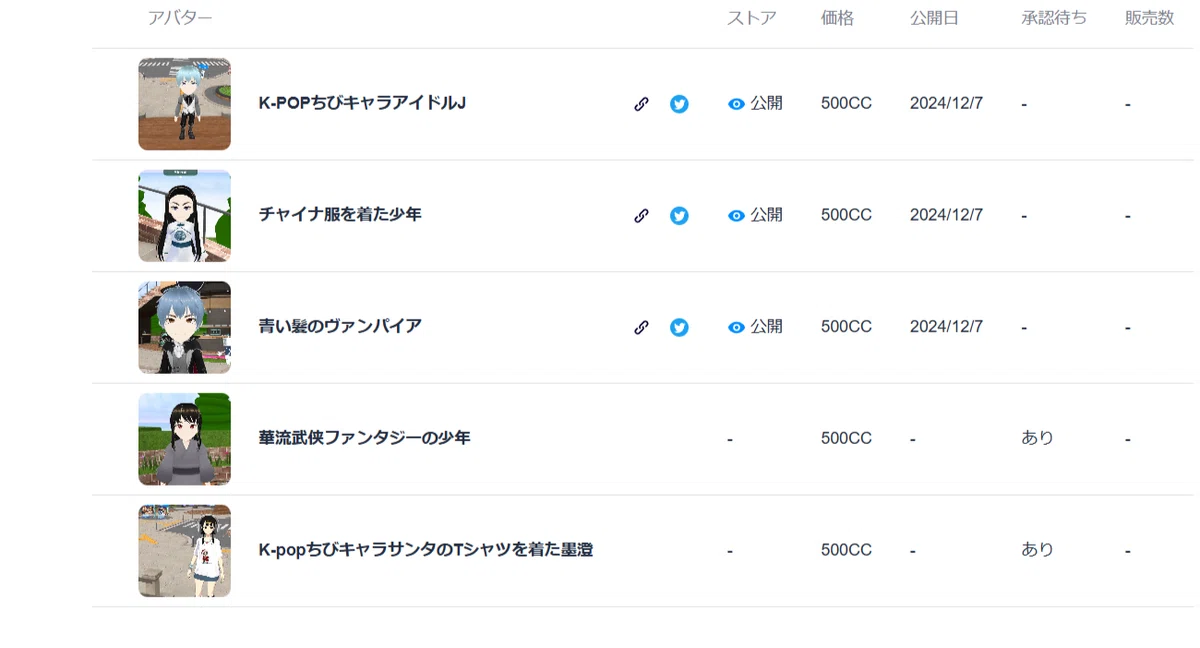Screen dimensions: 1200x648
Task: Toggle 公開 eye icon for チャイナ服を着た少年
Action: click(736, 215)
